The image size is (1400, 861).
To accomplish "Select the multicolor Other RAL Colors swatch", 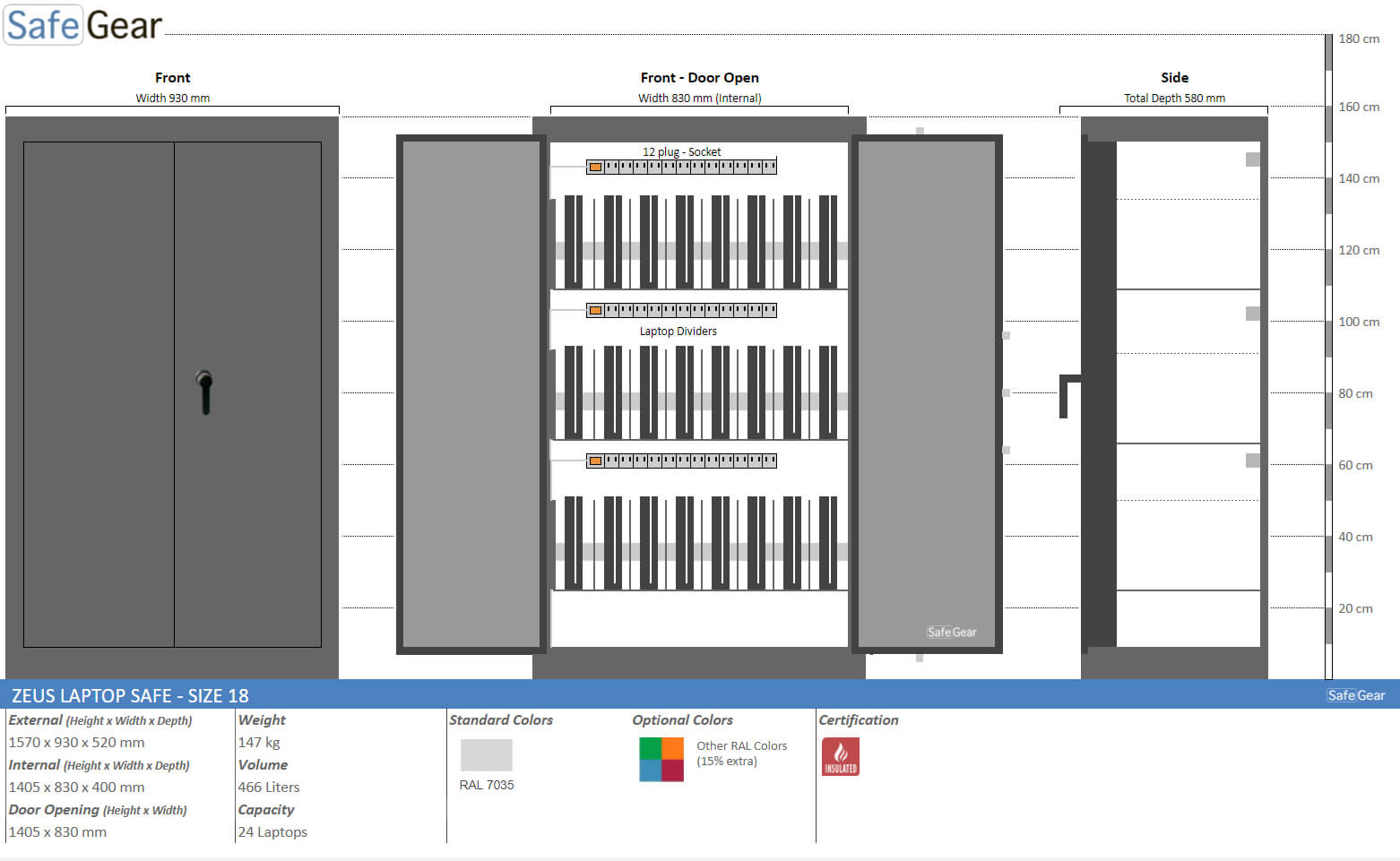I will point(661,759).
